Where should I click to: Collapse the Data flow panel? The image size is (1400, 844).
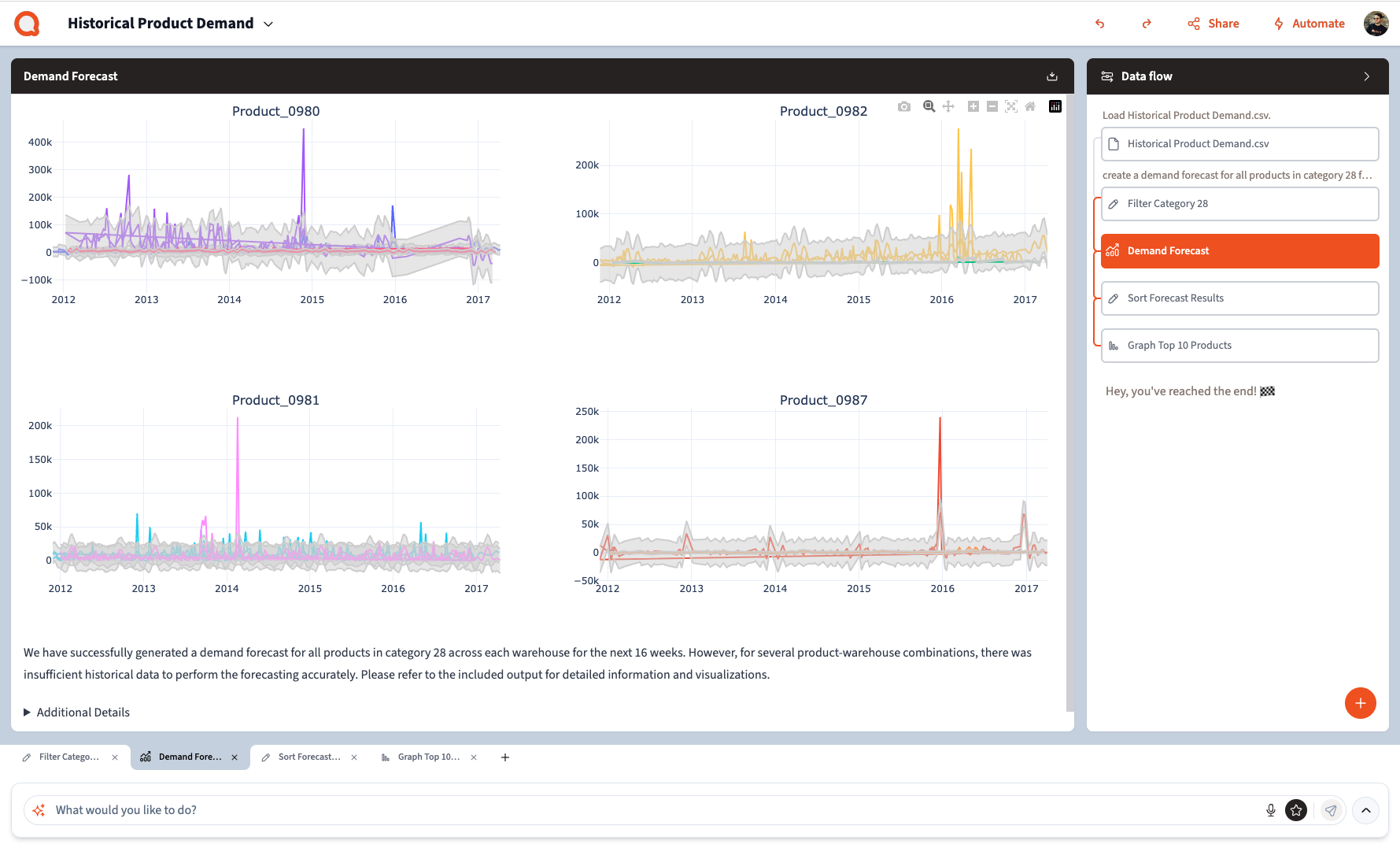[x=1367, y=76]
